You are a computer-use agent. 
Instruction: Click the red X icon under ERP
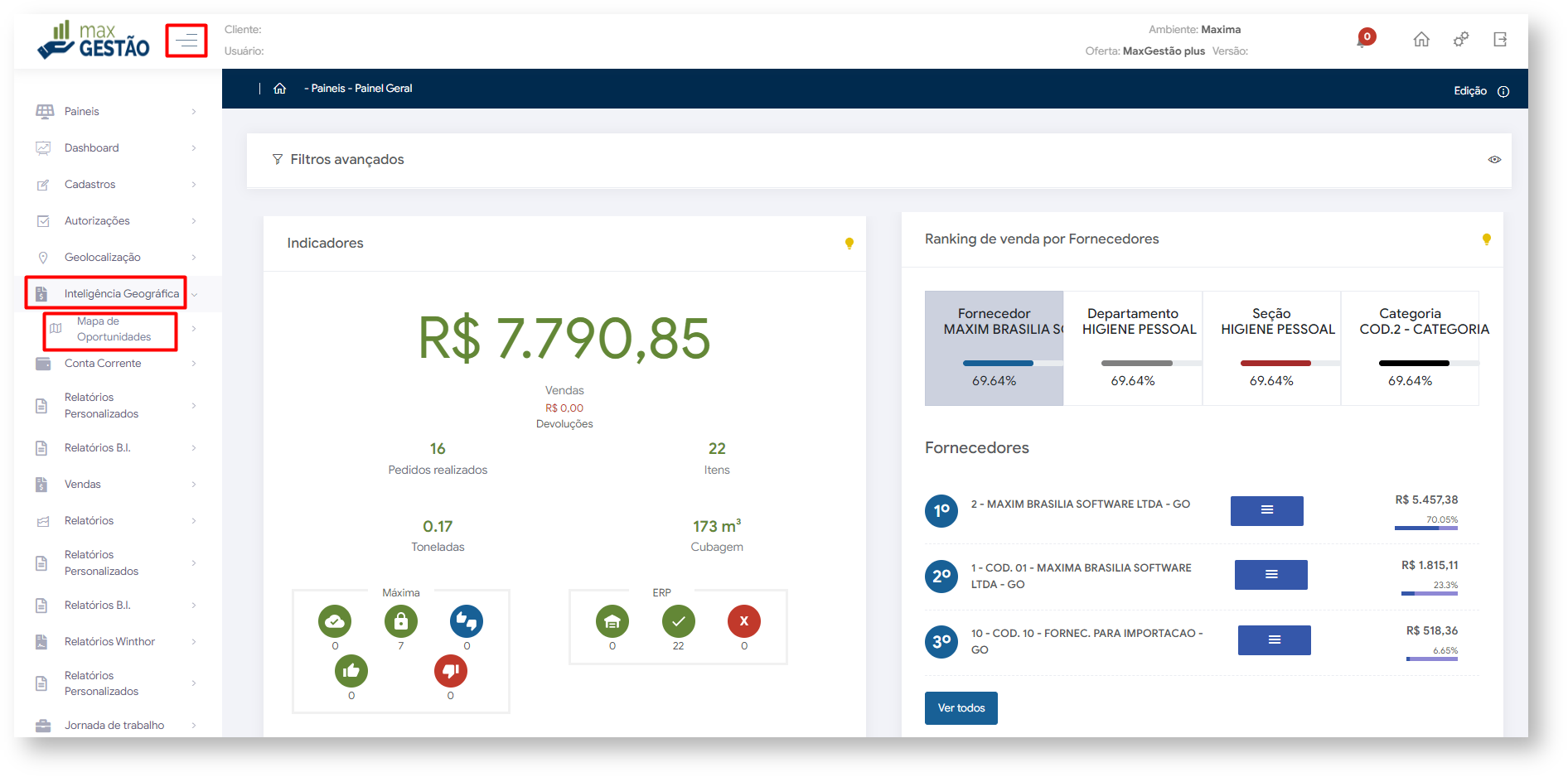744,621
